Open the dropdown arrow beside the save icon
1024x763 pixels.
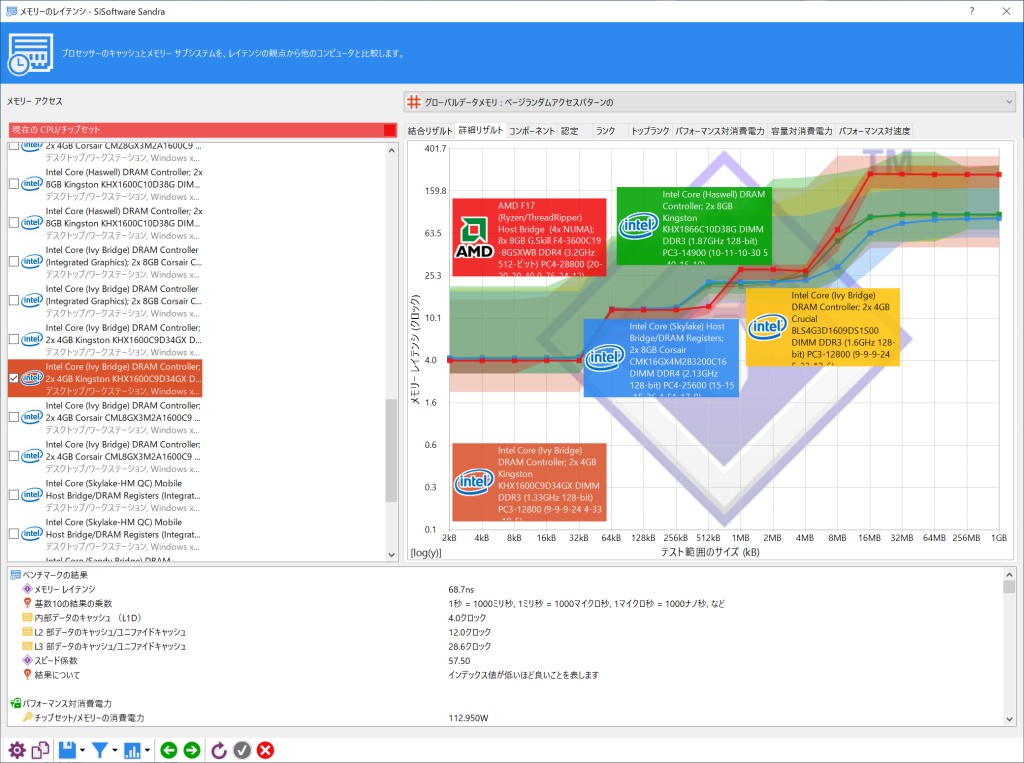click(x=82, y=751)
